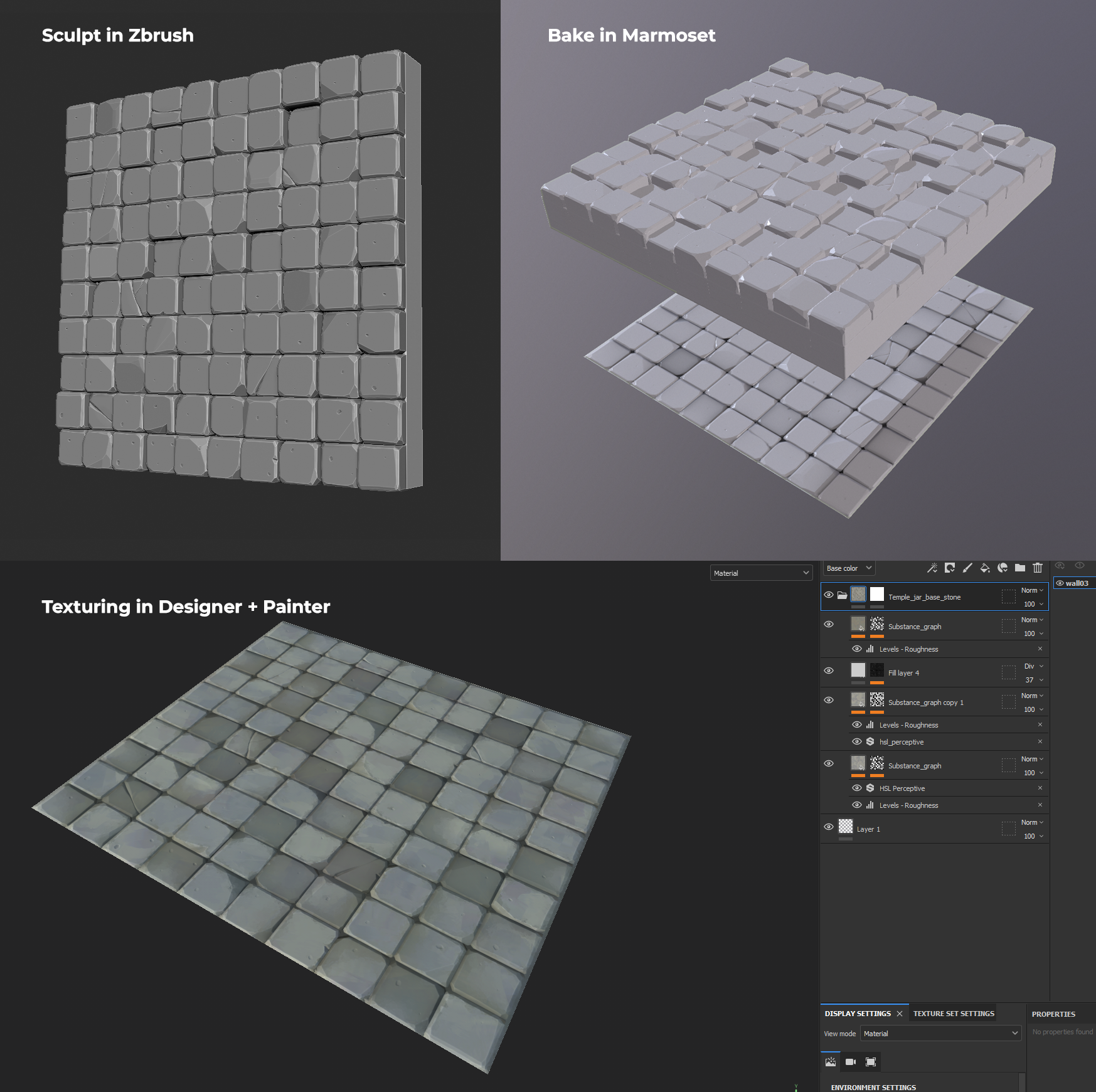Open the Base color channel dropdown

[x=848, y=568]
